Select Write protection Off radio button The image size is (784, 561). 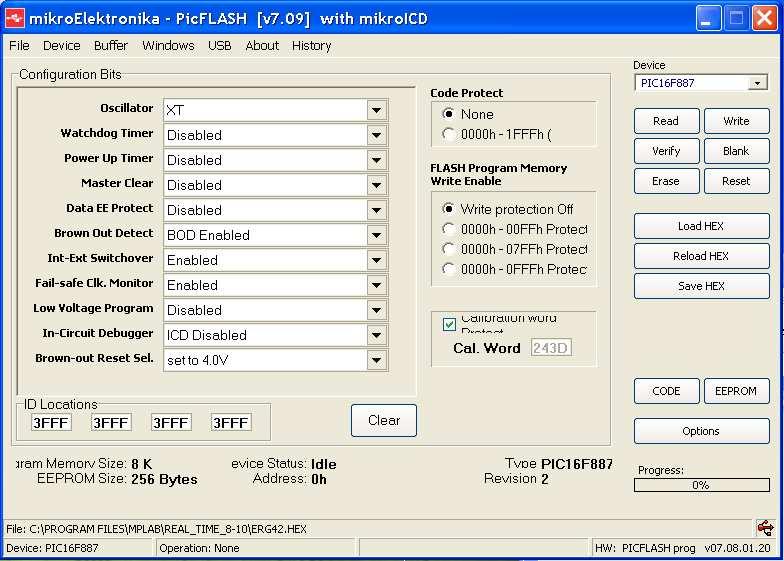tap(448, 209)
